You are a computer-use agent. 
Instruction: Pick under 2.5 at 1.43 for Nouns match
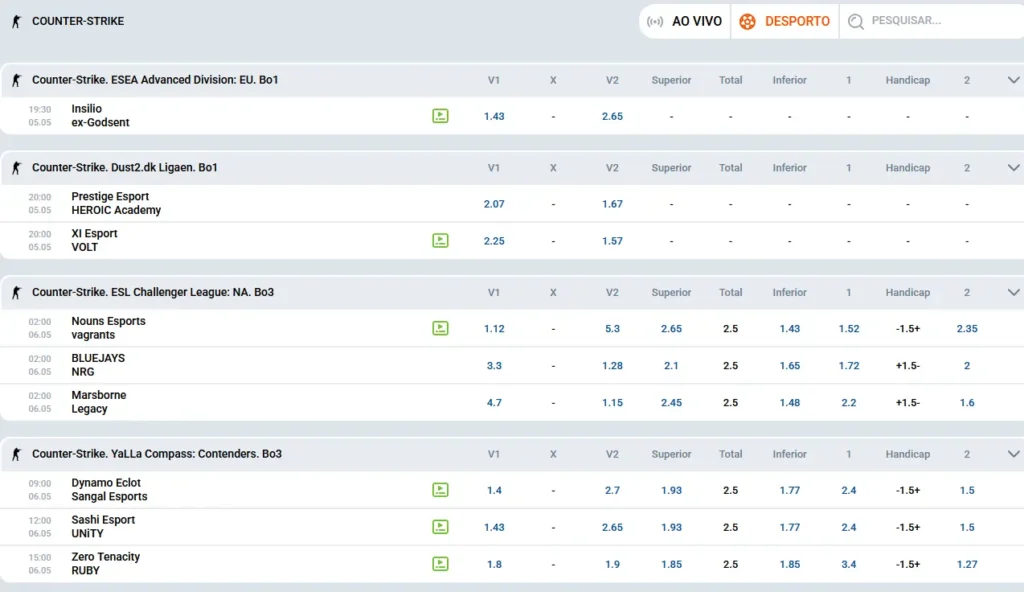[x=790, y=329]
